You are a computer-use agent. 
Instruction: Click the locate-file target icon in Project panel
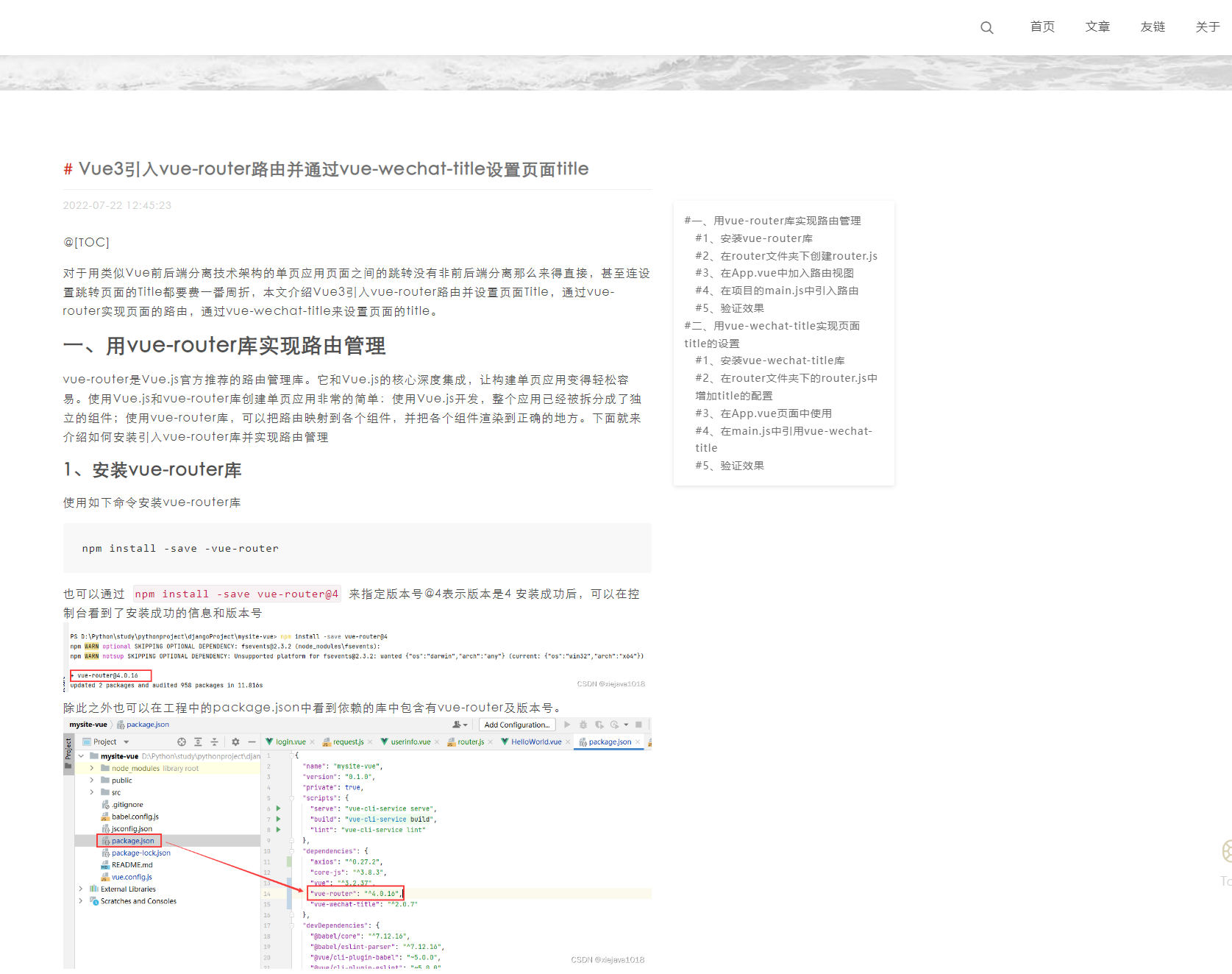[182, 742]
